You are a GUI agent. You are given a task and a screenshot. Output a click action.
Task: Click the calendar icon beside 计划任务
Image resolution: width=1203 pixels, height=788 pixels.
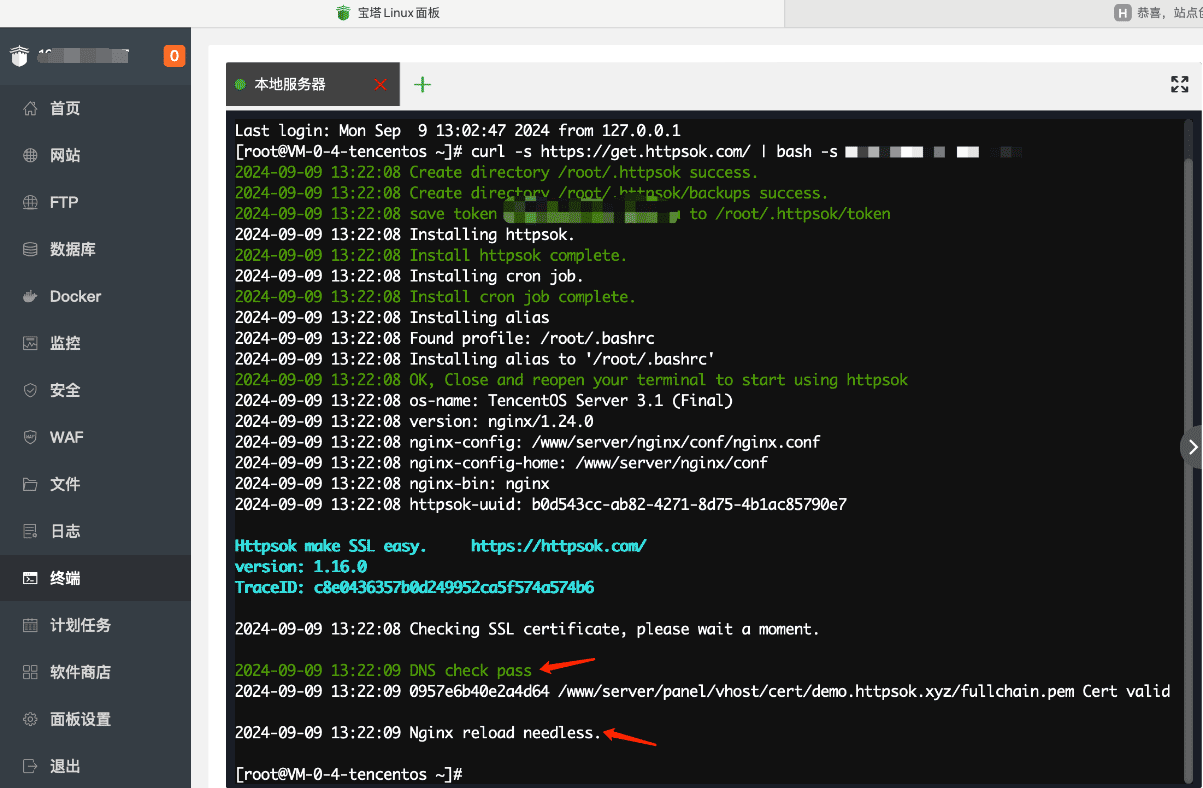(30, 625)
